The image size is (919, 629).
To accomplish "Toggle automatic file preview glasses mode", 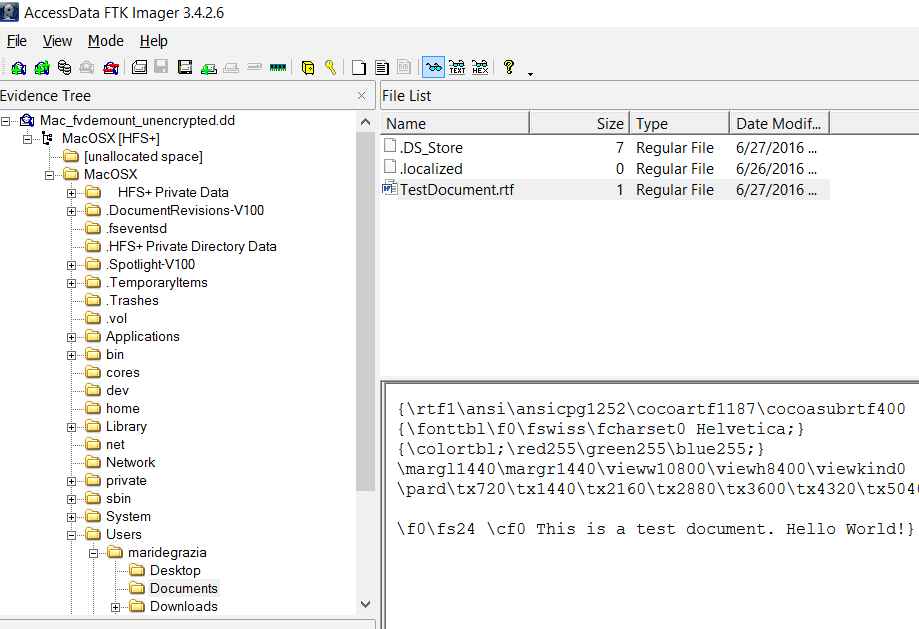I will click(x=434, y=67).
